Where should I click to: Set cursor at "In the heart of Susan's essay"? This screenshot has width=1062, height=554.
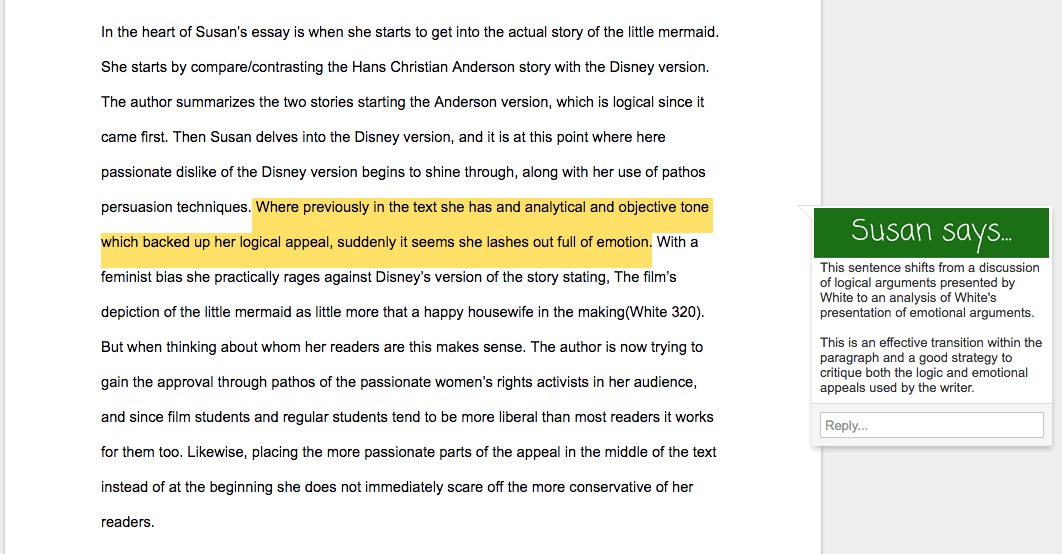[200, 32]
